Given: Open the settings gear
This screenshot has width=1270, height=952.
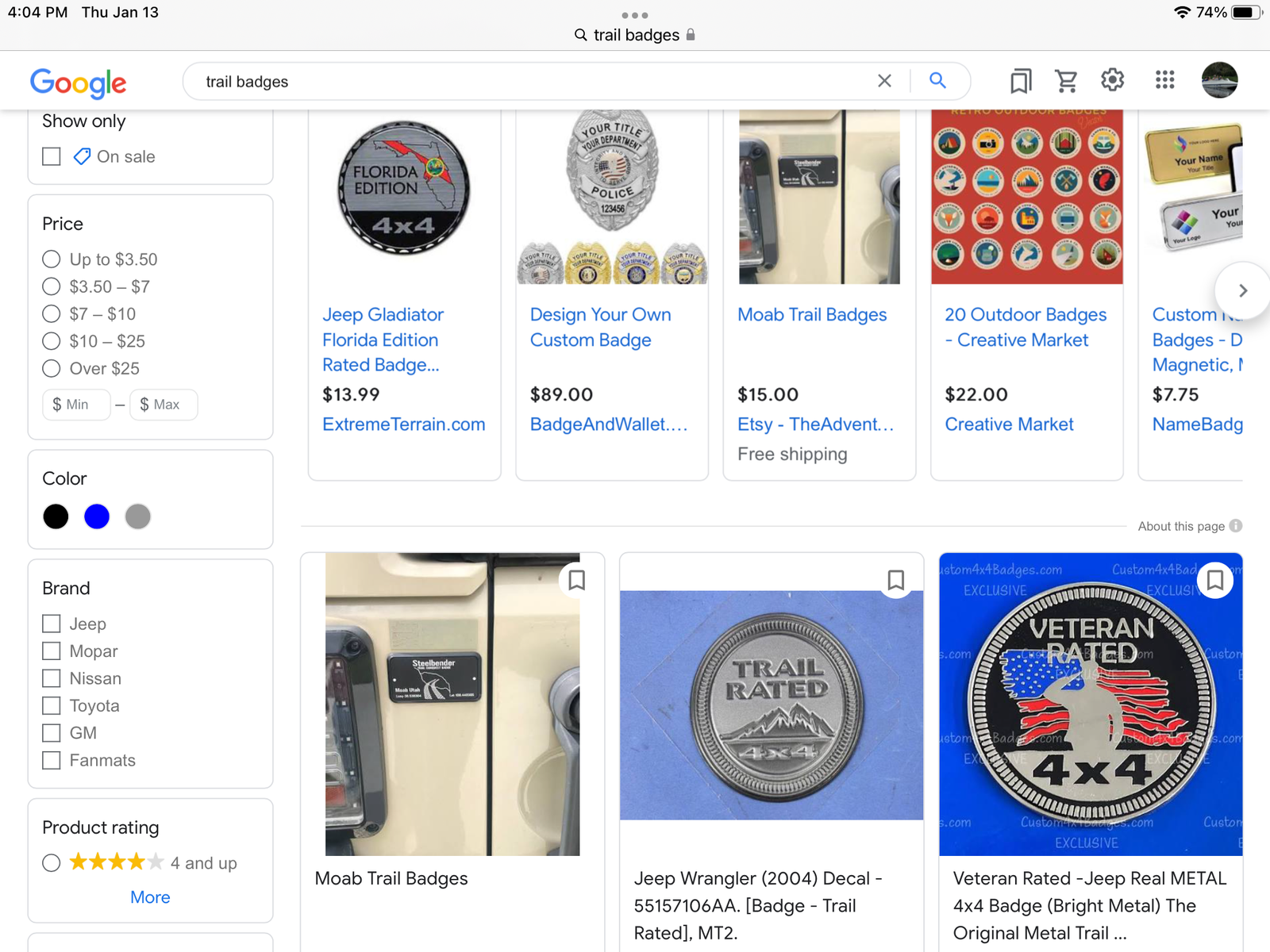Looking at the screenshot, I should [1113, 80].
